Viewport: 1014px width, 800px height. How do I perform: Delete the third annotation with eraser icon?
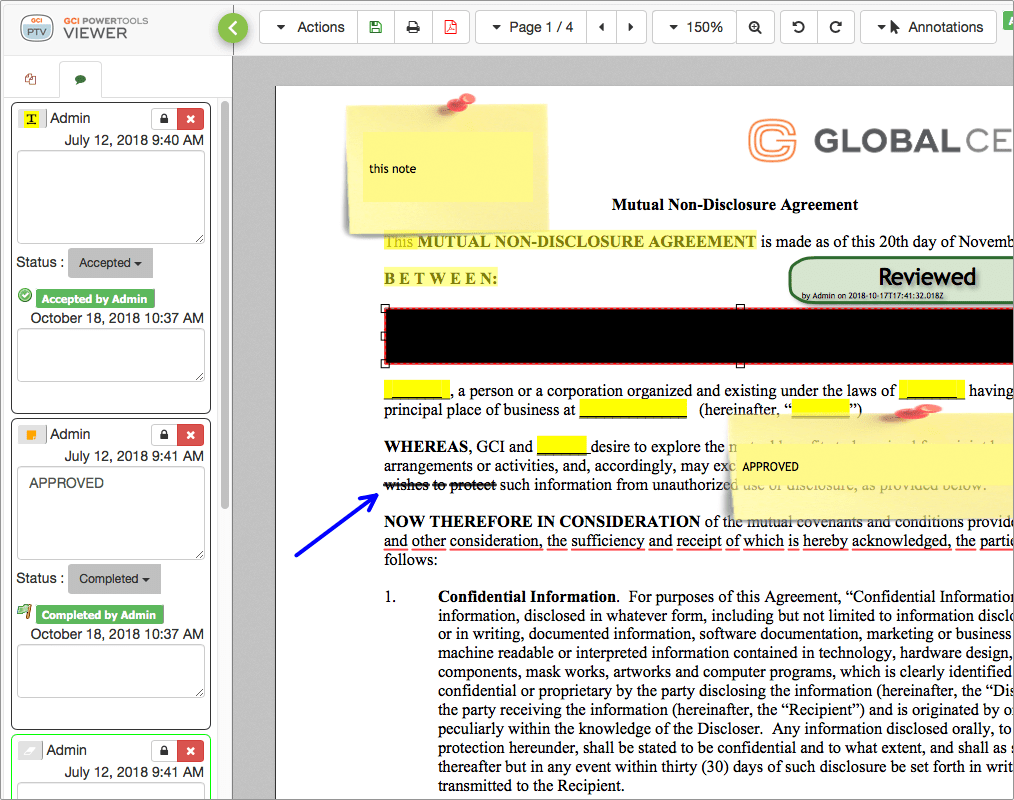point(191,751)
